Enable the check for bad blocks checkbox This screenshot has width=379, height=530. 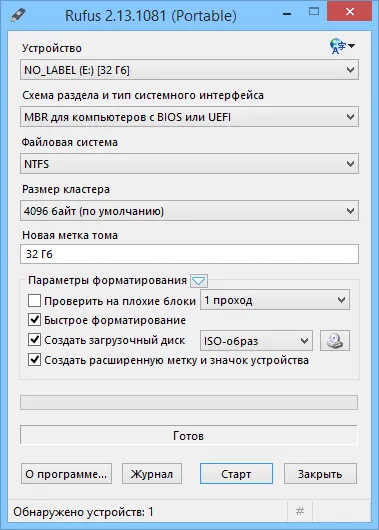click(34, 300)
